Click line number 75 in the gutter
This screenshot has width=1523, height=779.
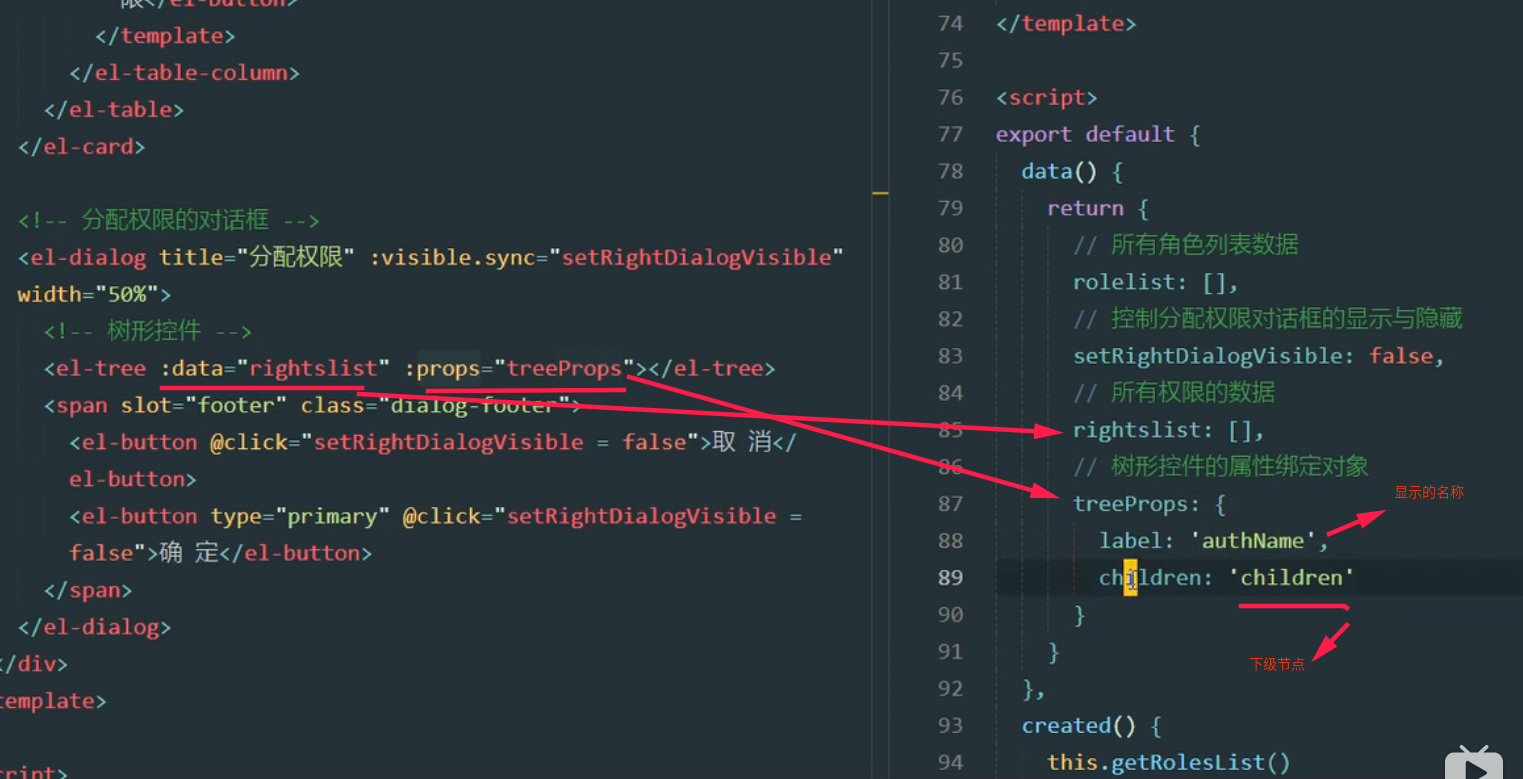(x=950, y=60)
